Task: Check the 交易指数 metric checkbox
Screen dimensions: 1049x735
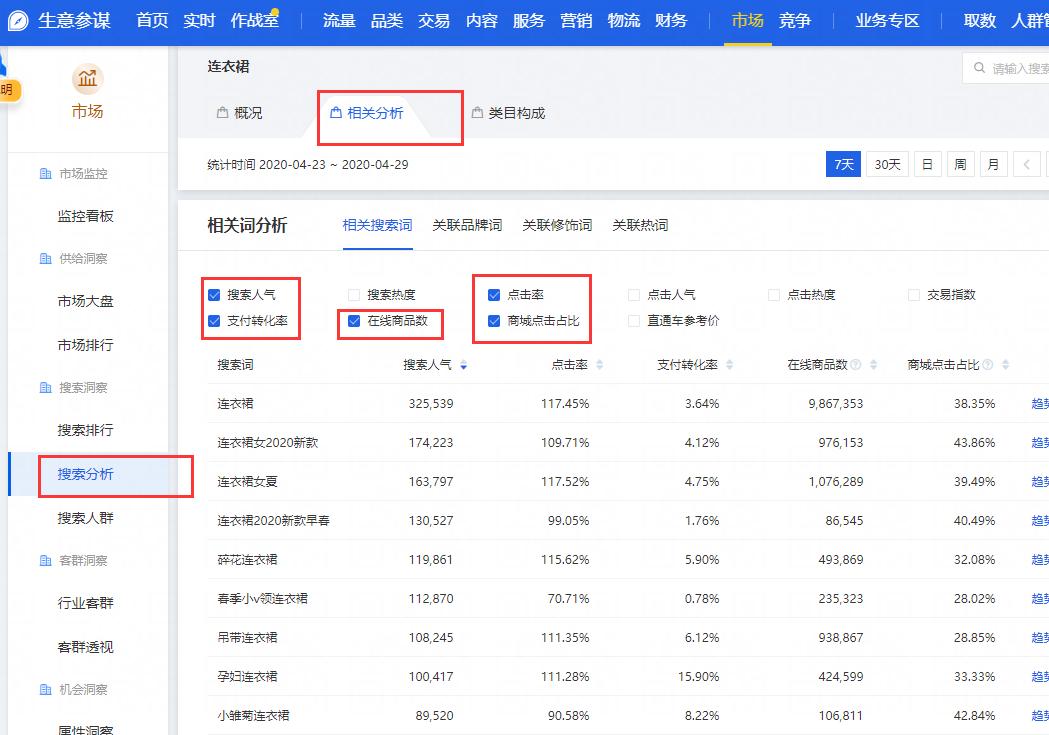Action: click(x=912, y=294)
